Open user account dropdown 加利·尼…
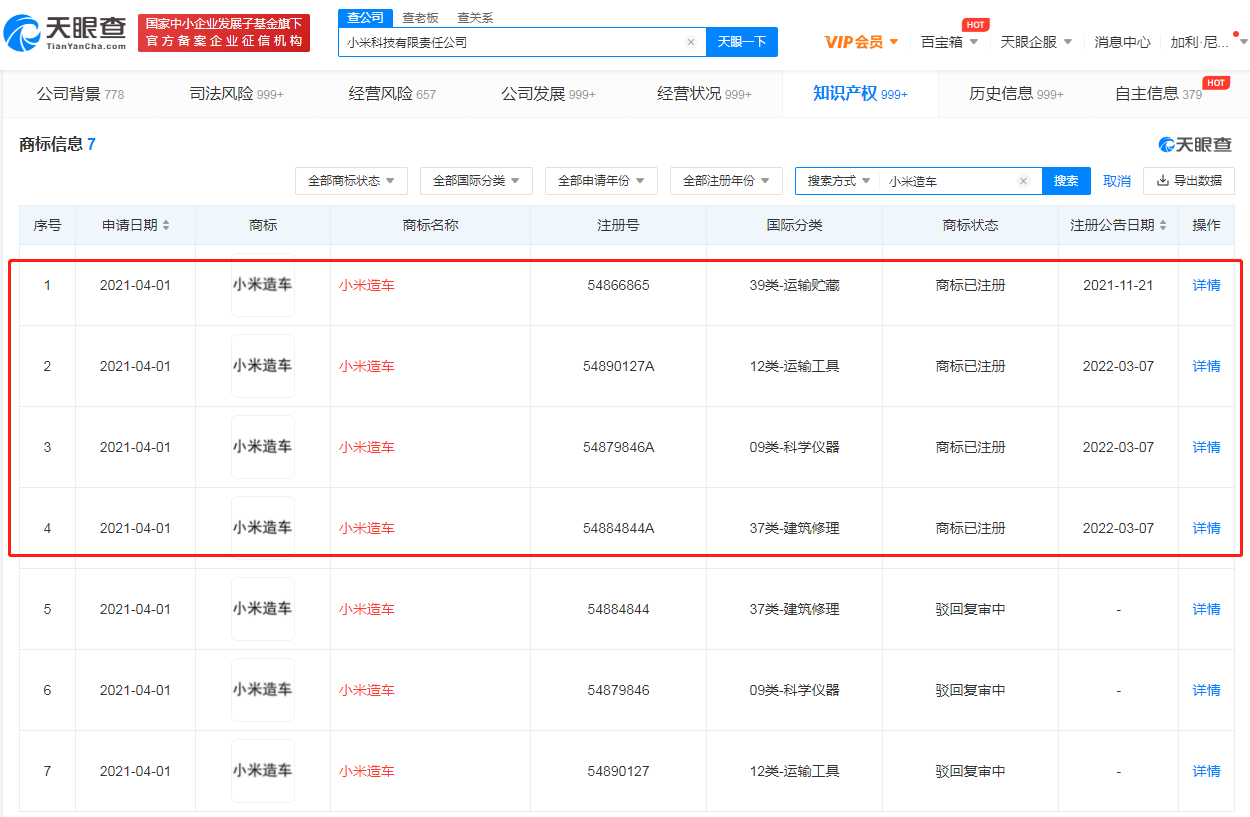The image size is (1250, 817). click(x=1209, y=42)
